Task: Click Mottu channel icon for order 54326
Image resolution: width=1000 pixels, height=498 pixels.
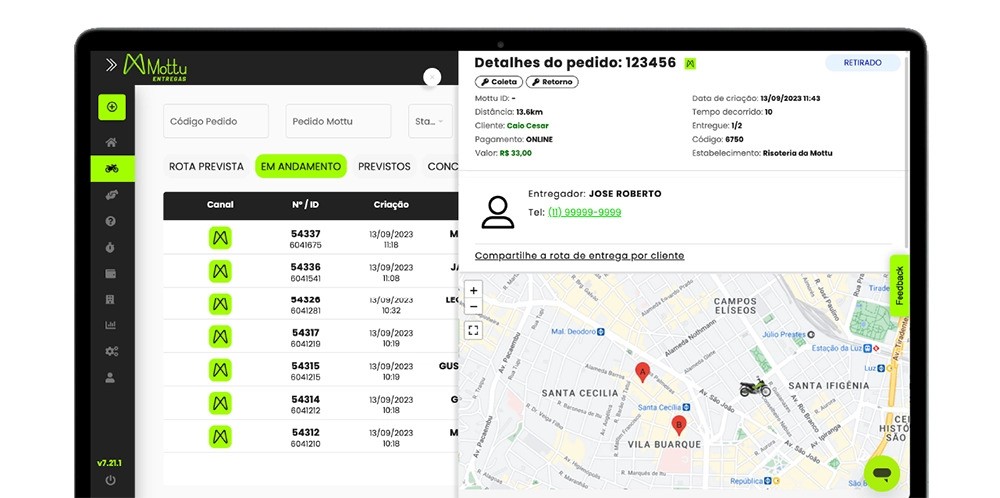Action: (x=220, y=304)
